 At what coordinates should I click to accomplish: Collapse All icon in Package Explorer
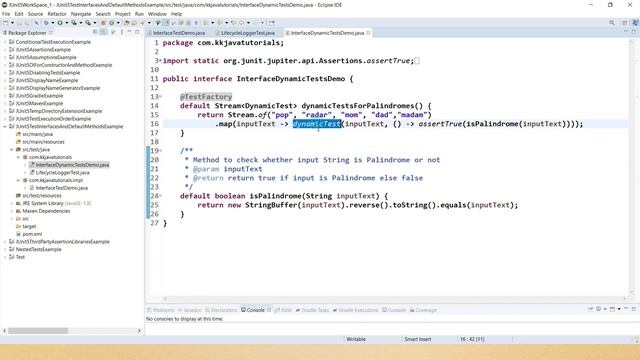click(x=95, y=32)
